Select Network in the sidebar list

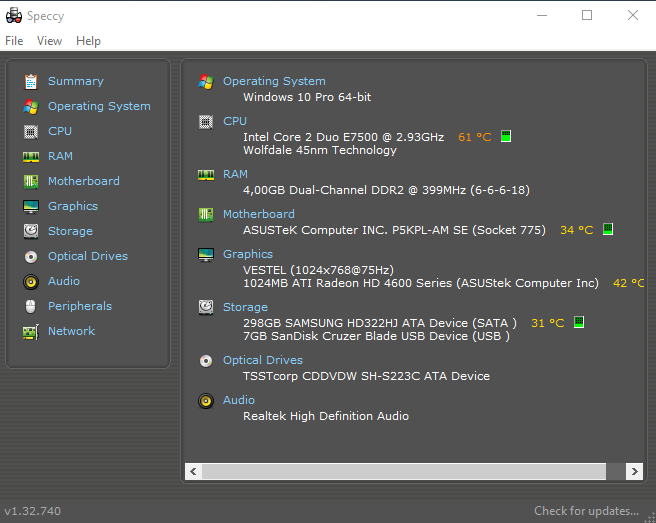[x=71, y=331]
